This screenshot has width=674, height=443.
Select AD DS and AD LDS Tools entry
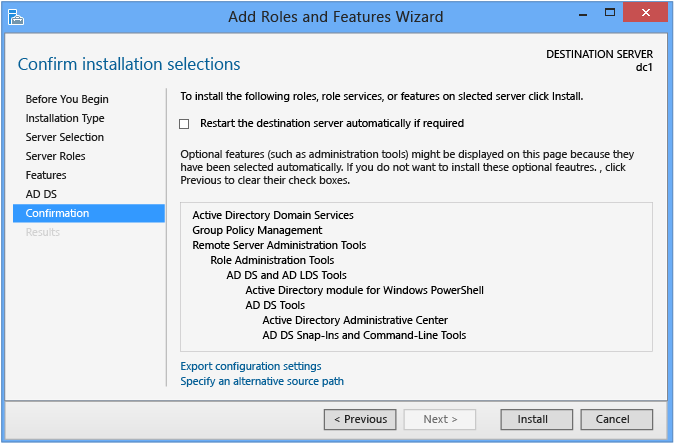tap(286, 275)
